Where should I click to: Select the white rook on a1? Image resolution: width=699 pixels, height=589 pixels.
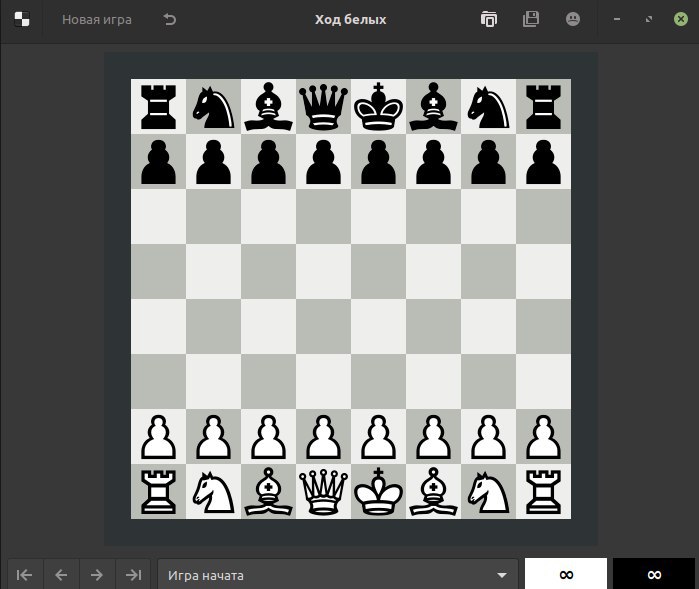(x=158, y=491)
